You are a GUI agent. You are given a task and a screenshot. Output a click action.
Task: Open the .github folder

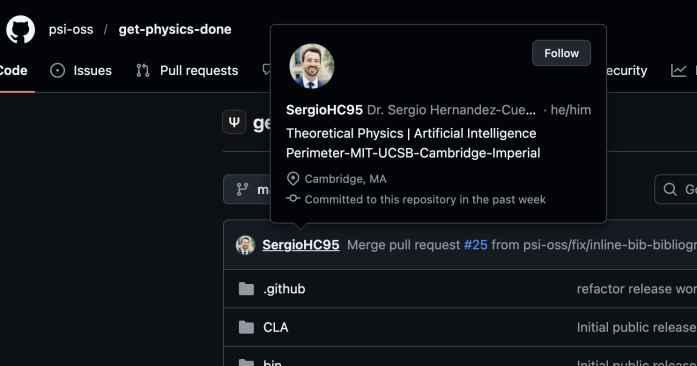tap(284, 289)
